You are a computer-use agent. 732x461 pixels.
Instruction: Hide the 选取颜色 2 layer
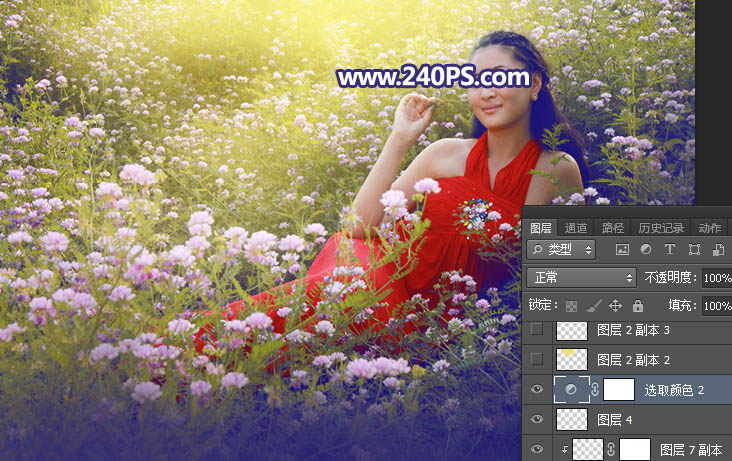click(x=538, y=389)
